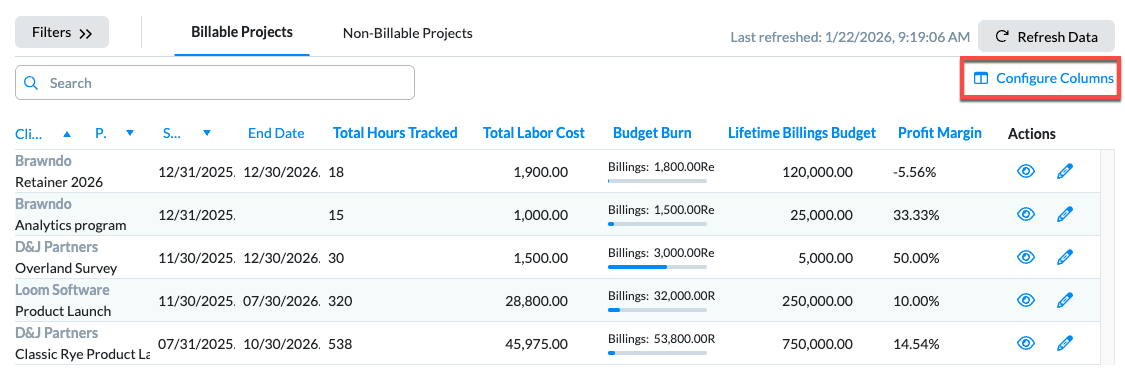This screenshot has width=1125, height=387.
Task: Select Product Launch project name
Action: (x=63, y=312)
